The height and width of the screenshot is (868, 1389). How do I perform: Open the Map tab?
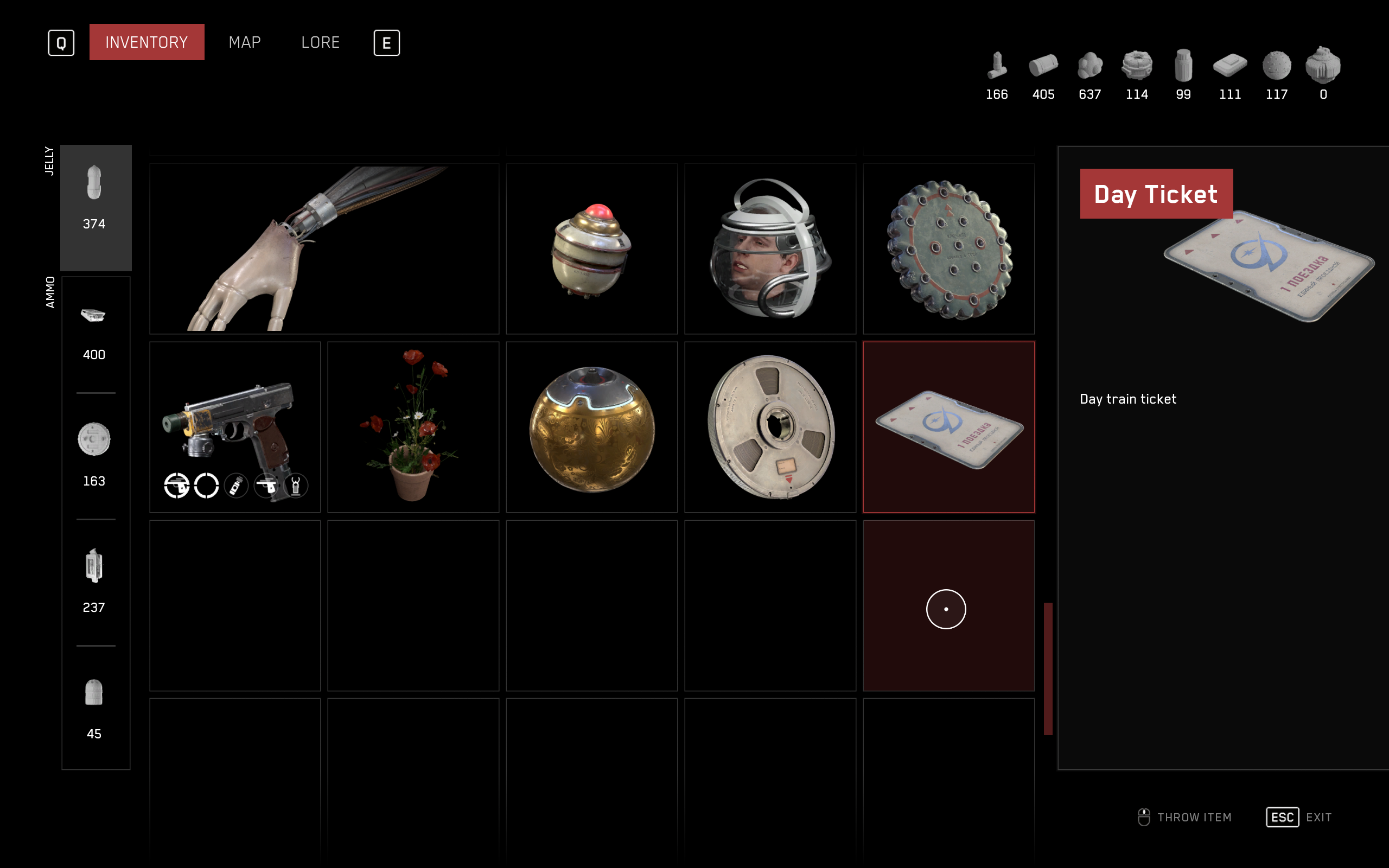pyautogui.click(x=245, y=42)
